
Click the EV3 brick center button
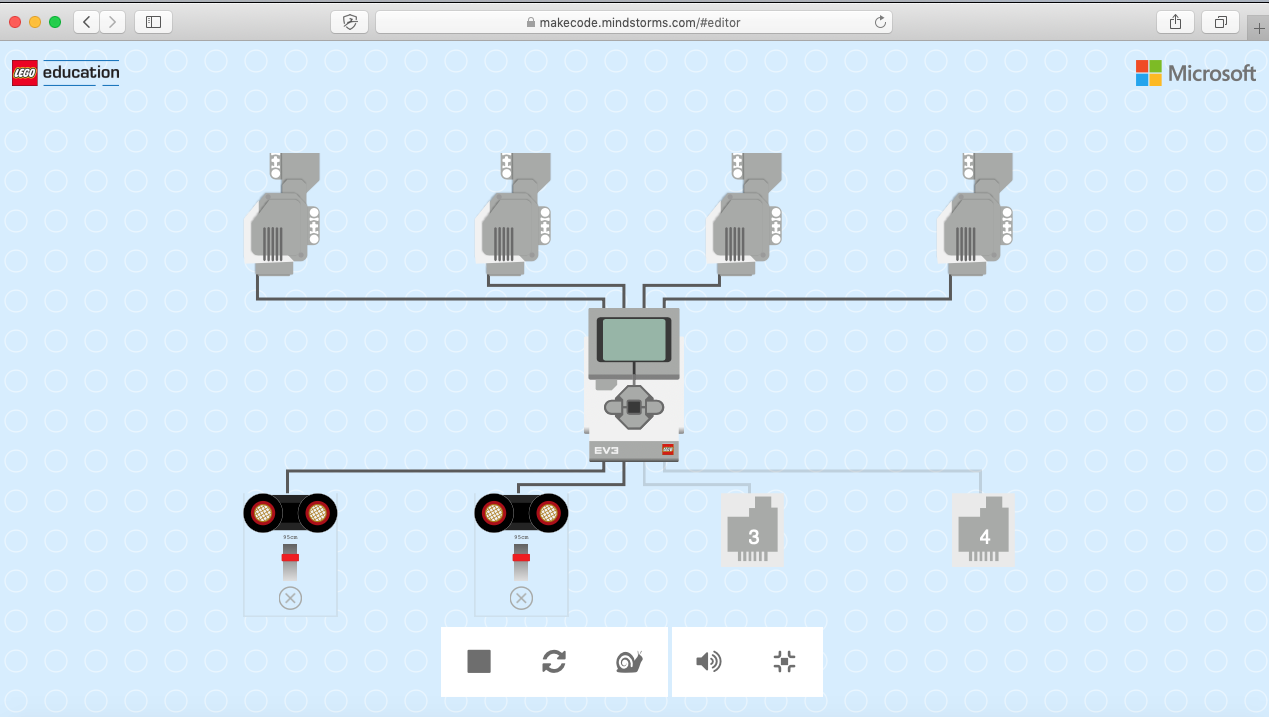coord(634,407)
